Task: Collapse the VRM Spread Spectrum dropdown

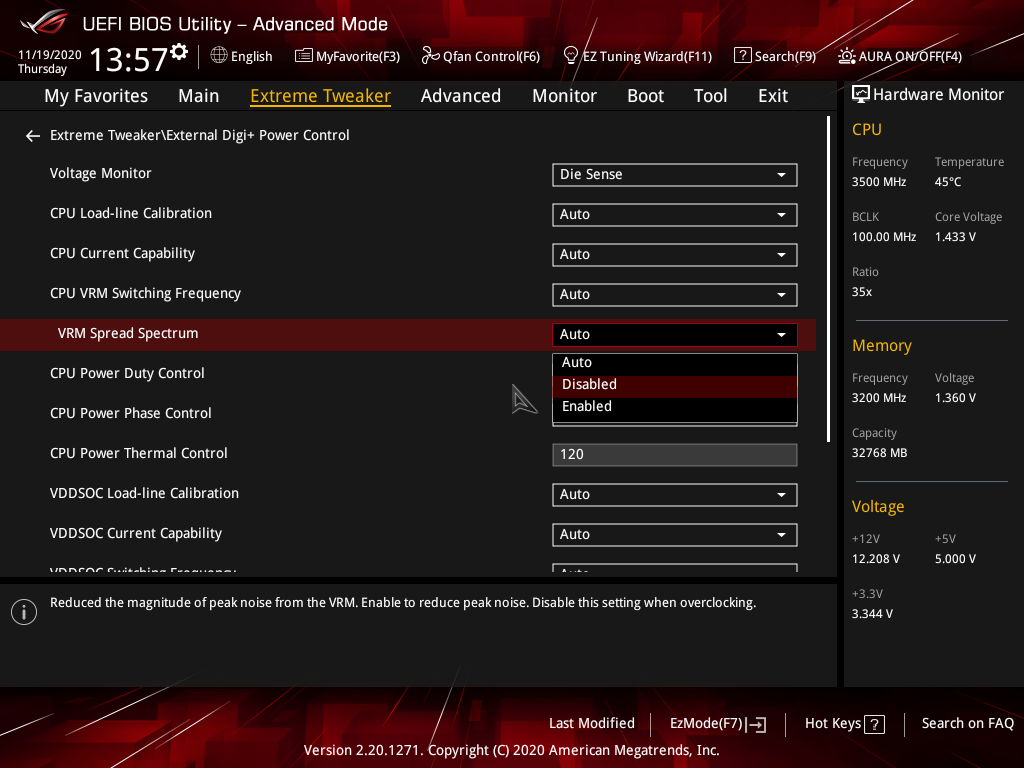Action: coord(675,334)
